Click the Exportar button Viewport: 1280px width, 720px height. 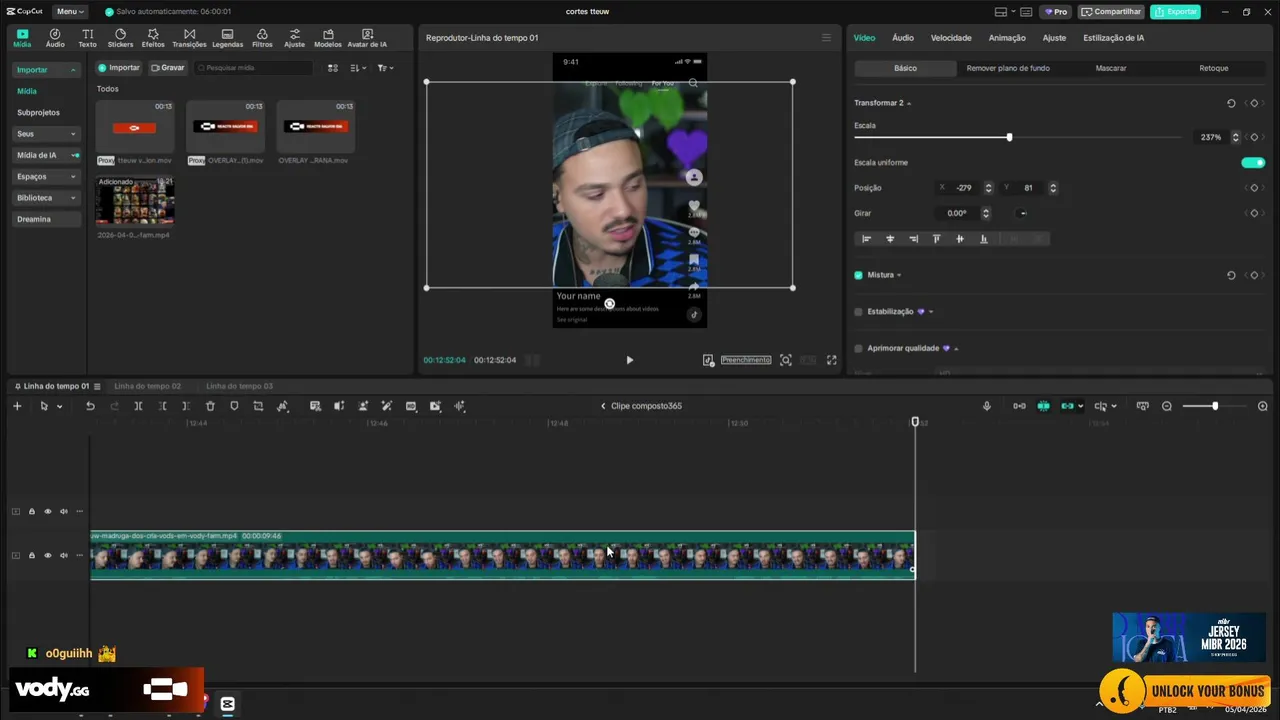coord(1175,12)
